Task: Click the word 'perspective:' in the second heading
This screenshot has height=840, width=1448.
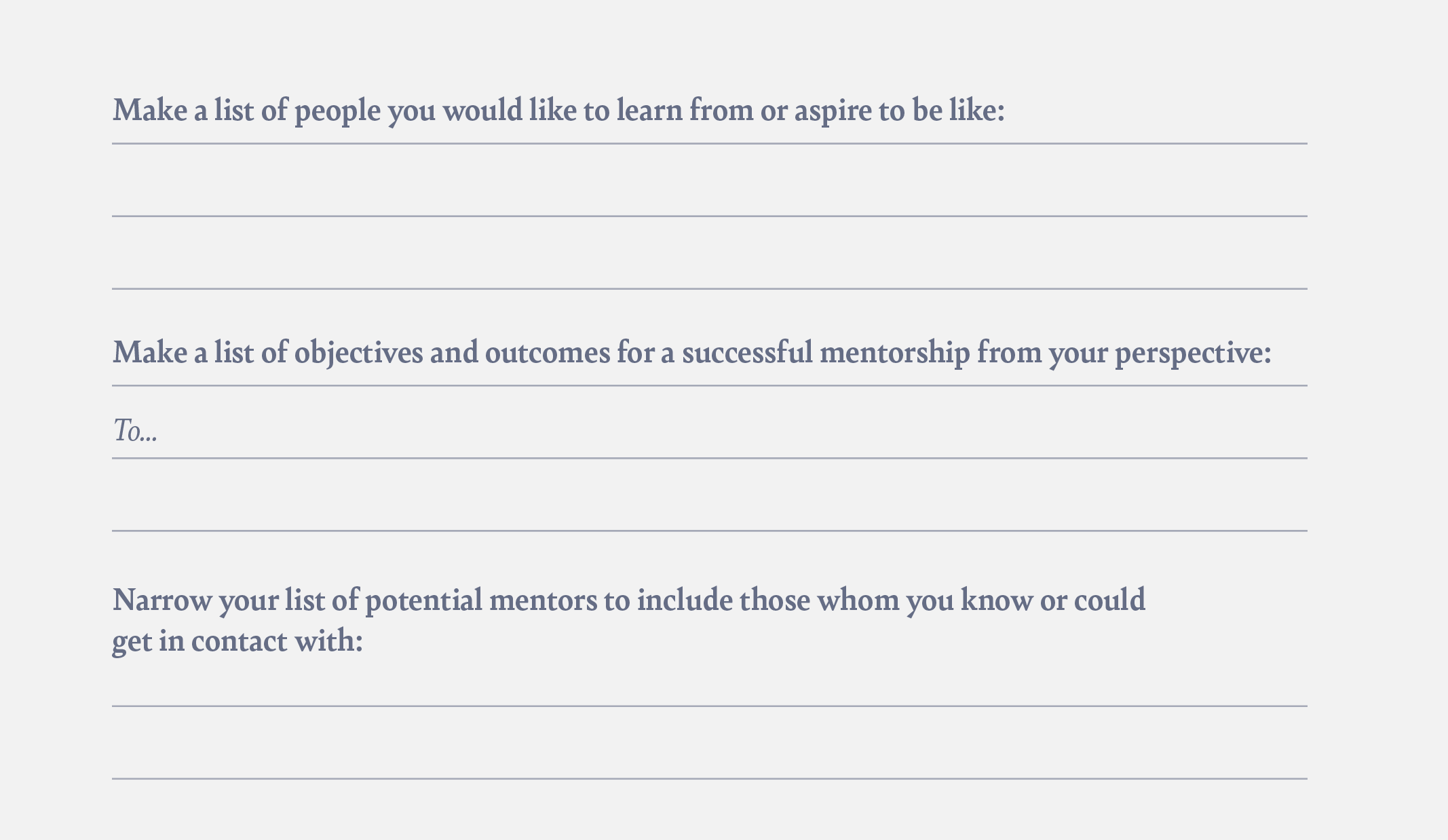Action: pos(1193,354)
